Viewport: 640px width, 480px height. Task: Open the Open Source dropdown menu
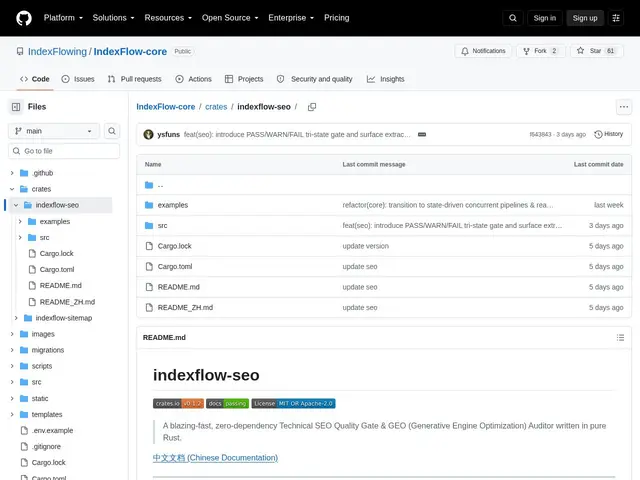coord(230,18)
